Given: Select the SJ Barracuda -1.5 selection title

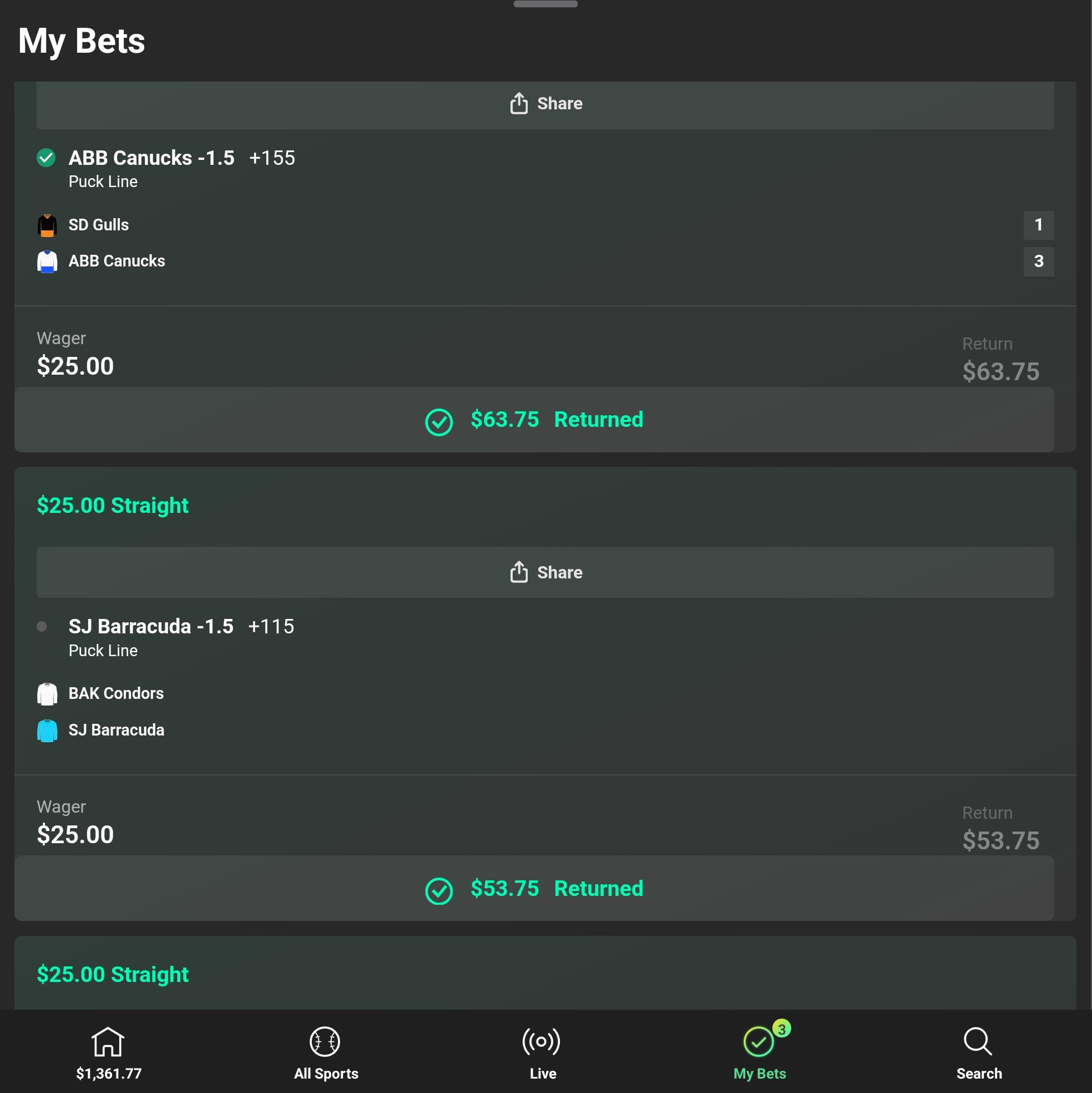Looking at the screenshot, I should [x=150, y=626].
